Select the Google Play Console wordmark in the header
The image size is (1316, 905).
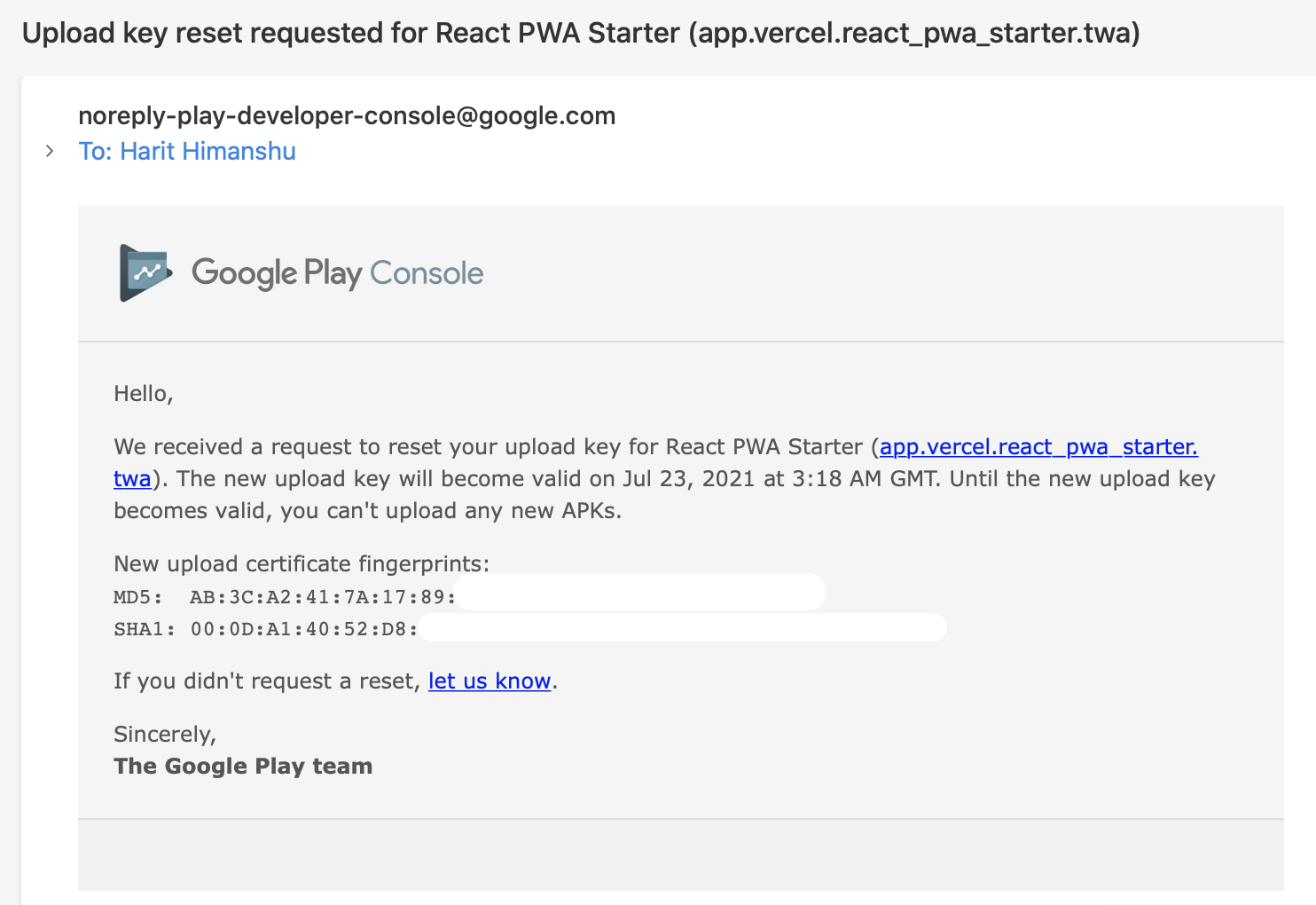[x=337, y=272]
